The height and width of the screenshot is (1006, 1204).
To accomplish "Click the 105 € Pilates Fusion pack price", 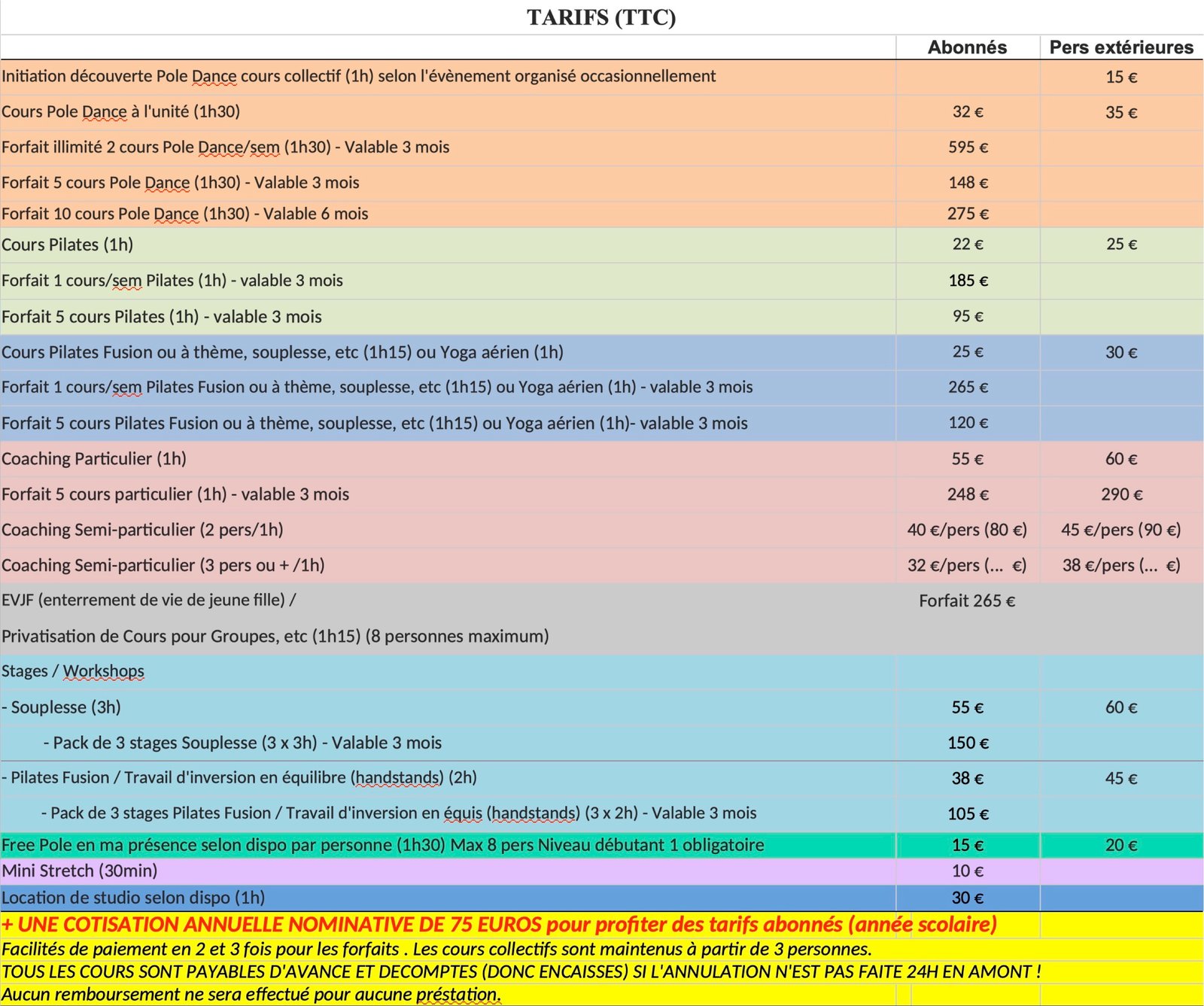I will point(968,814).
